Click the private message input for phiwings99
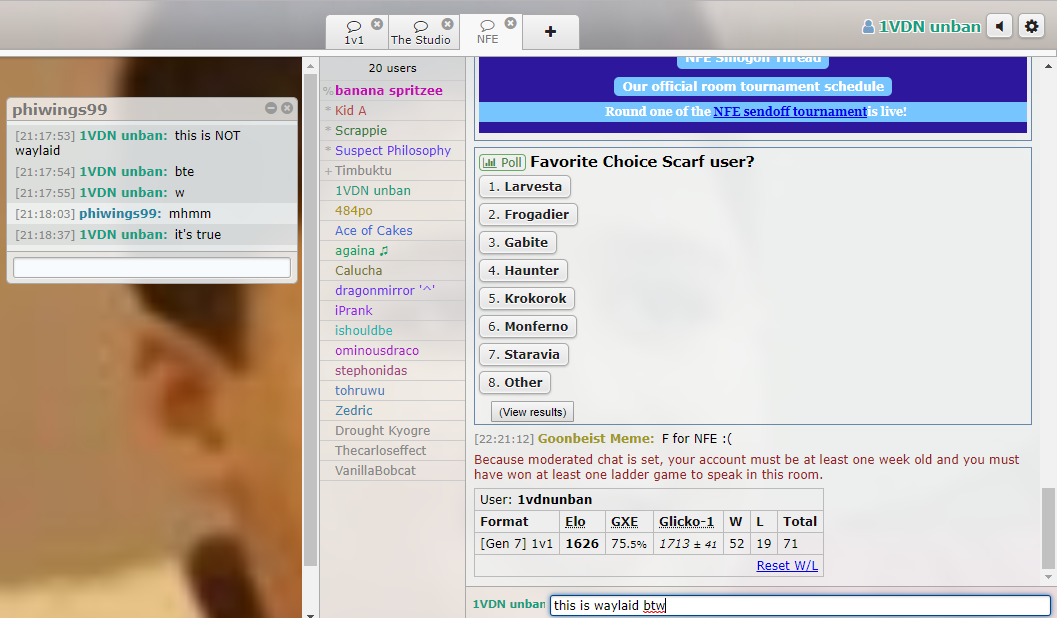Screen dimensions: 1057x618 152,268
